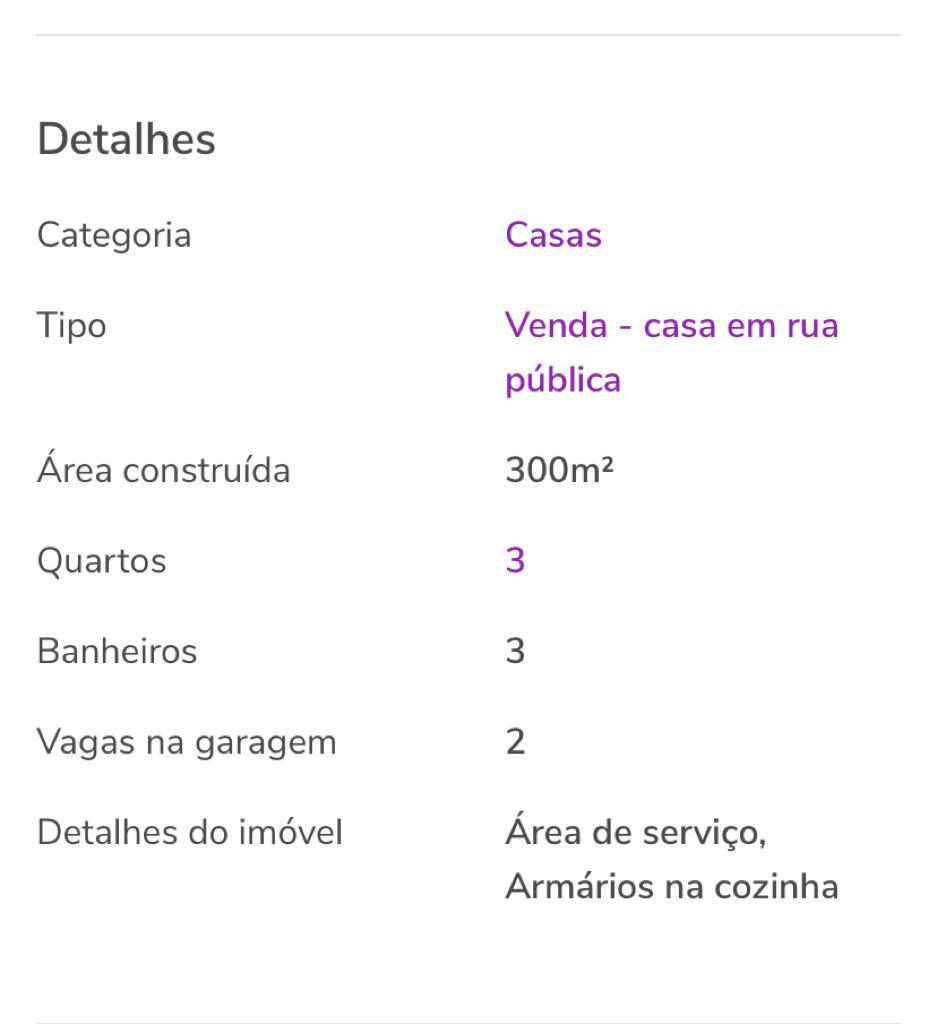Click the word 'Venda' in Tipo value
Image resolution: width=937 pixels, height=1024 pixels.
click(556, 325)
